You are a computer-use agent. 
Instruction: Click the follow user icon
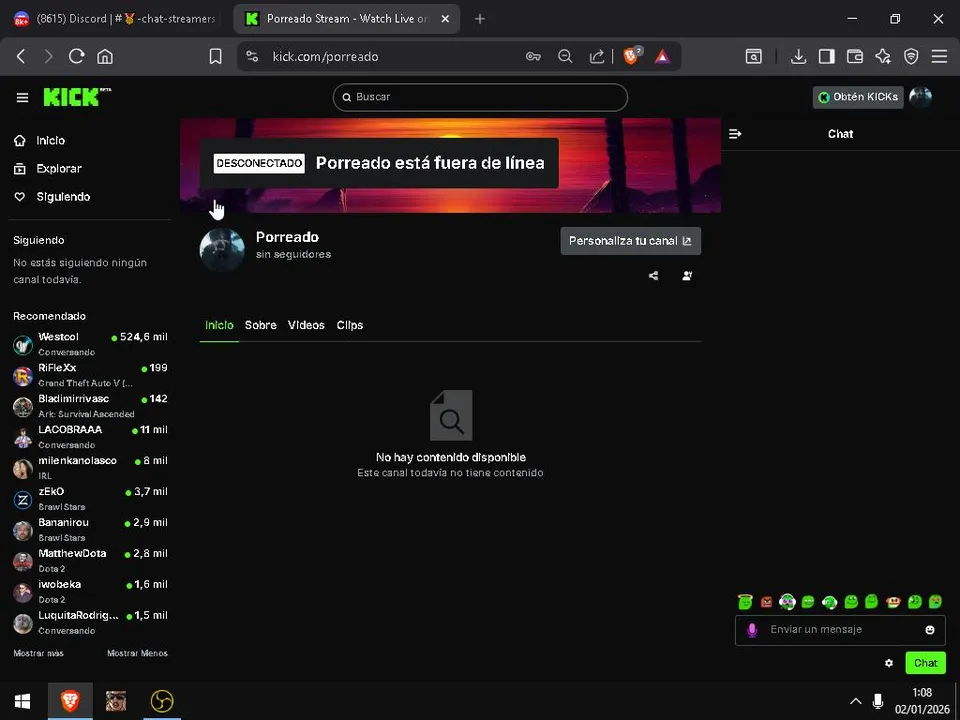[x=687, y=276]
